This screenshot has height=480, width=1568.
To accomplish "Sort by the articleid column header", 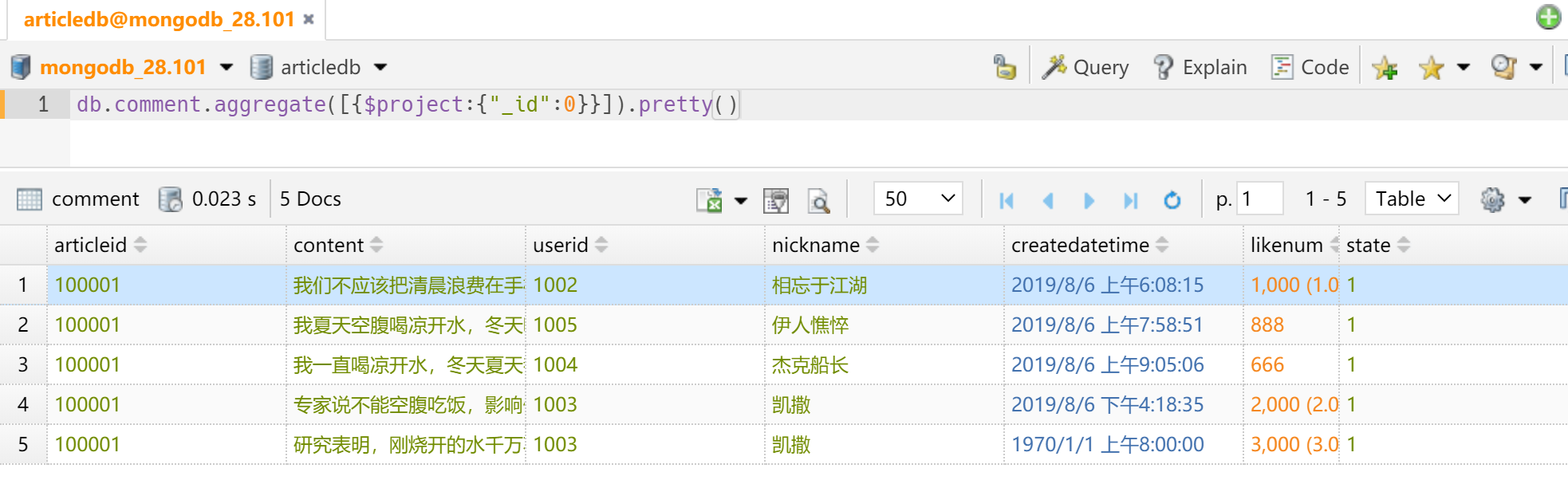I will pyautogui.click(x=91, y=245).
